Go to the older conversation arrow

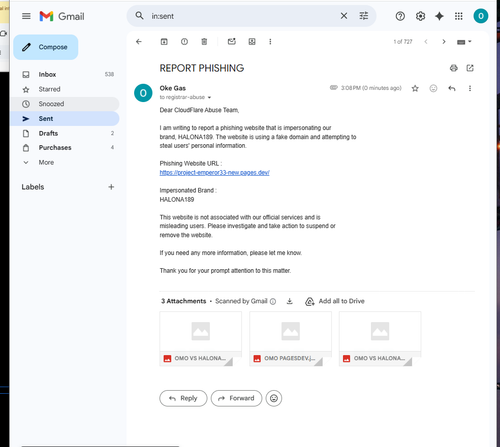point(444,42)
